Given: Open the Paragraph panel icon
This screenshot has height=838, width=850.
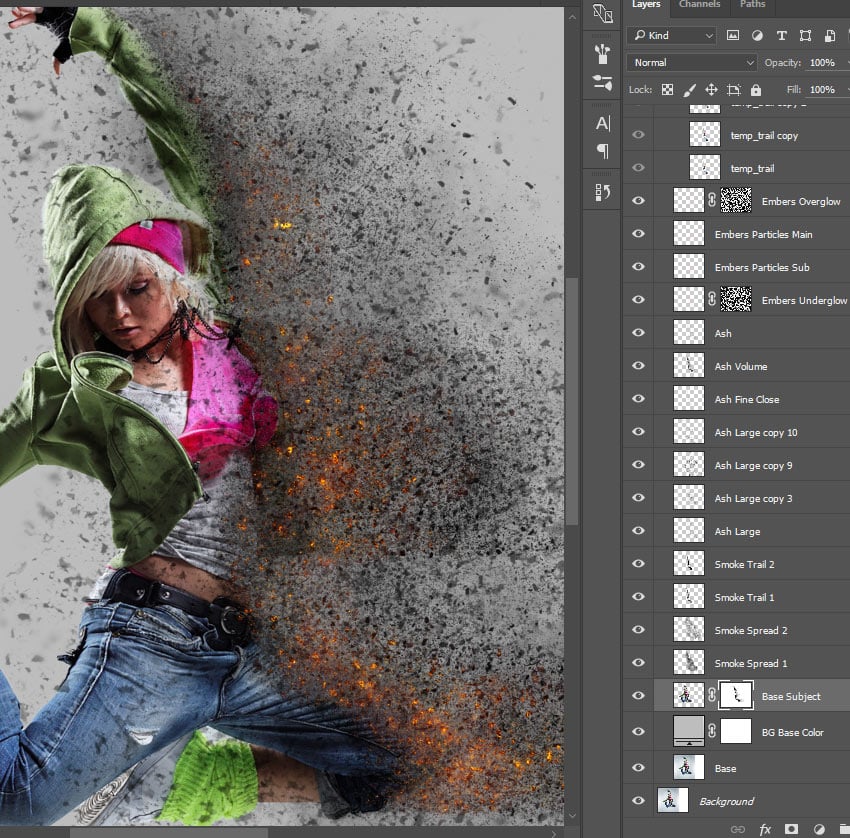Looking at the screenshot, I should point(602,151).
